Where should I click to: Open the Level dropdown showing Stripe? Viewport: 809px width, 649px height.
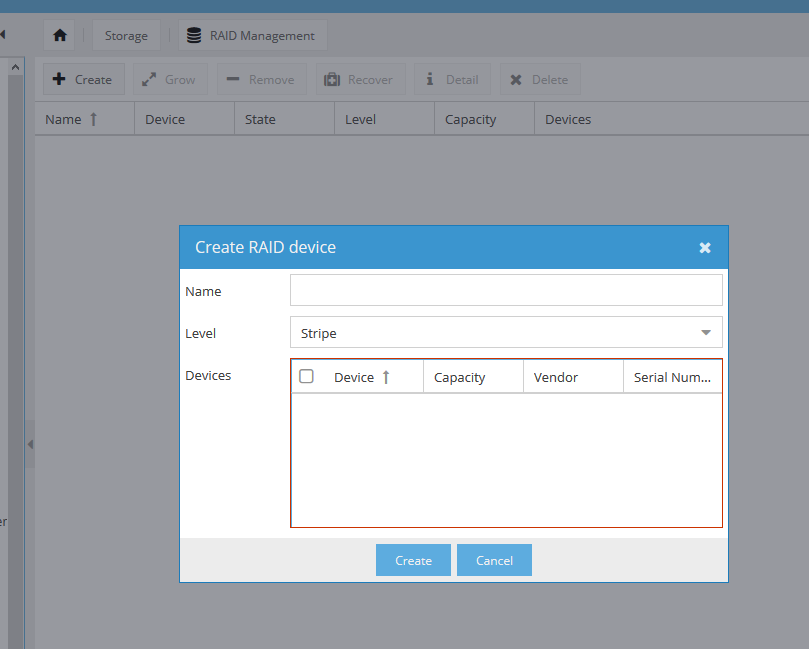[506, 333]
